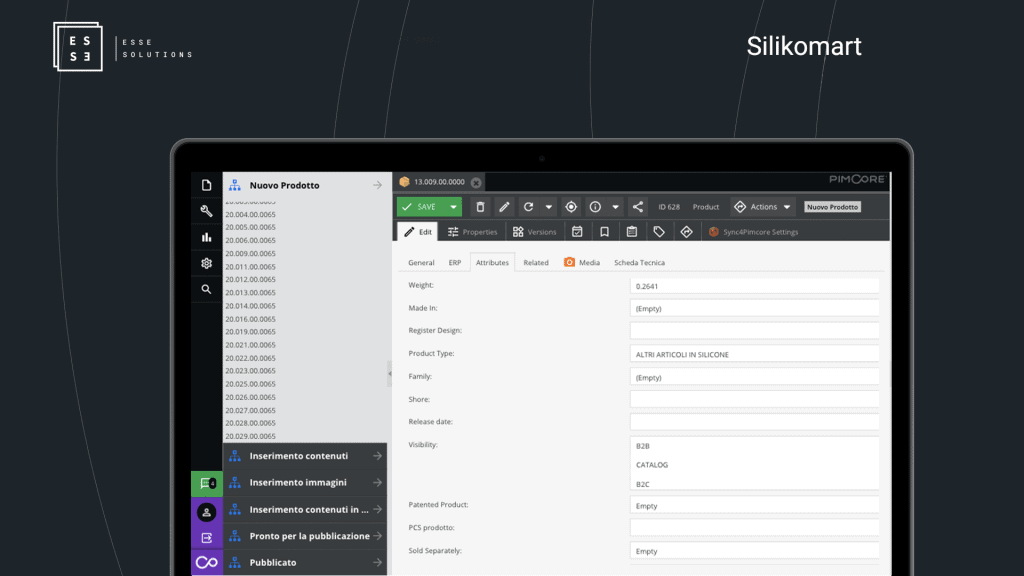Open the gear Settings icon in sidebar
This screenshot has width=1024, height=576.
click(x=206, y=263)
